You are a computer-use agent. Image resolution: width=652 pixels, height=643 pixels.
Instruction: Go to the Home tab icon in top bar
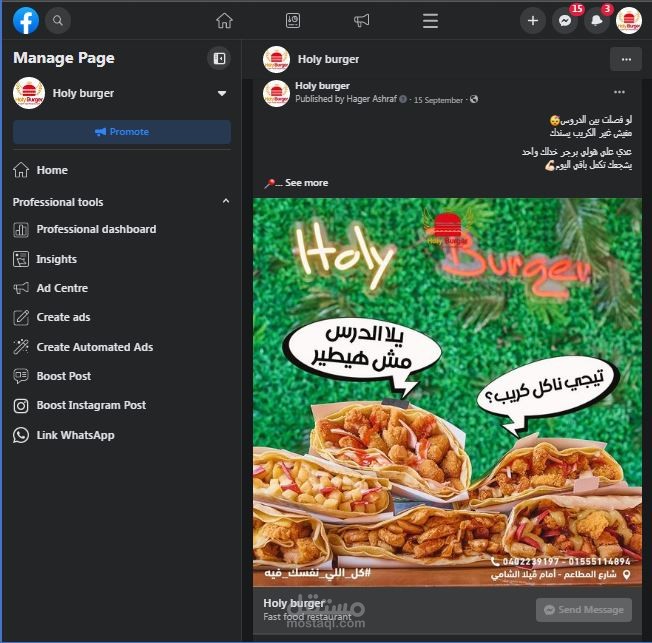pos(224,20)
